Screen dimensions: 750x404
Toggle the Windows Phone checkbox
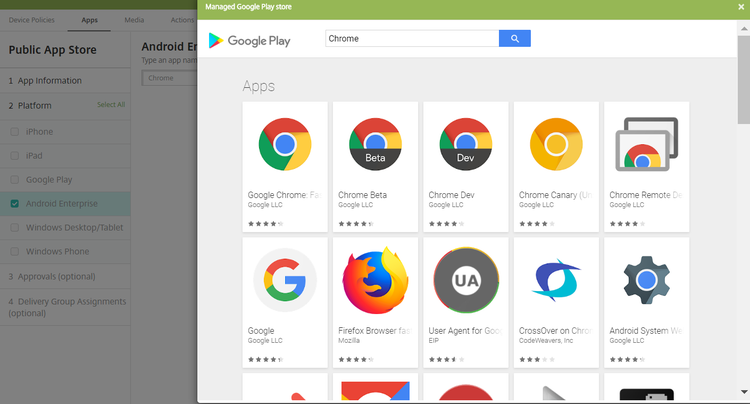click(x=15, y=251)
